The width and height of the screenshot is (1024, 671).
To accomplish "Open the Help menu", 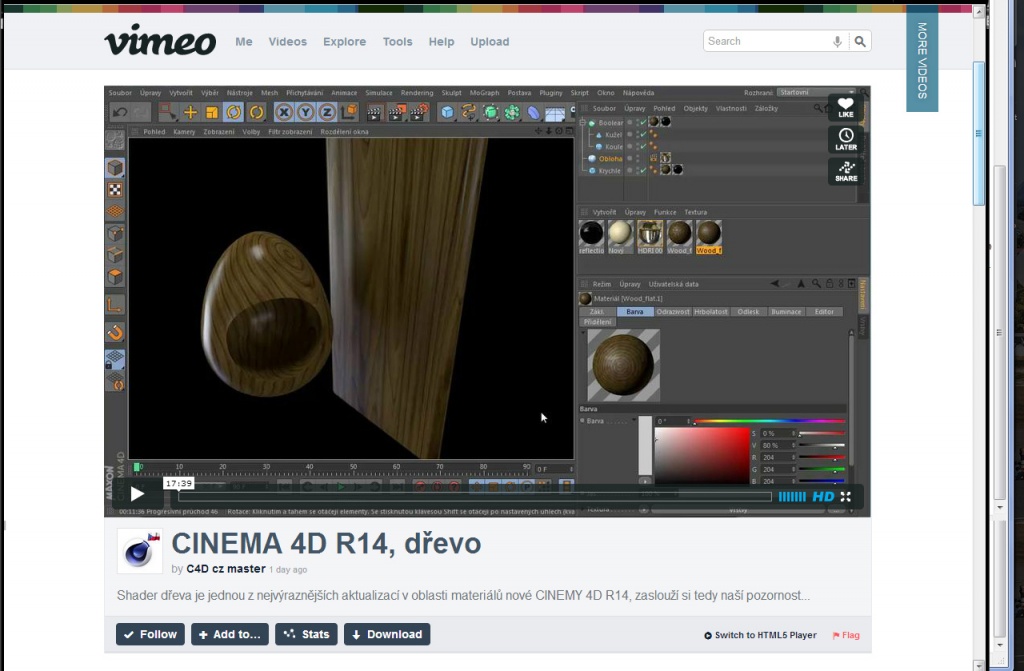I will click(441, 41).
